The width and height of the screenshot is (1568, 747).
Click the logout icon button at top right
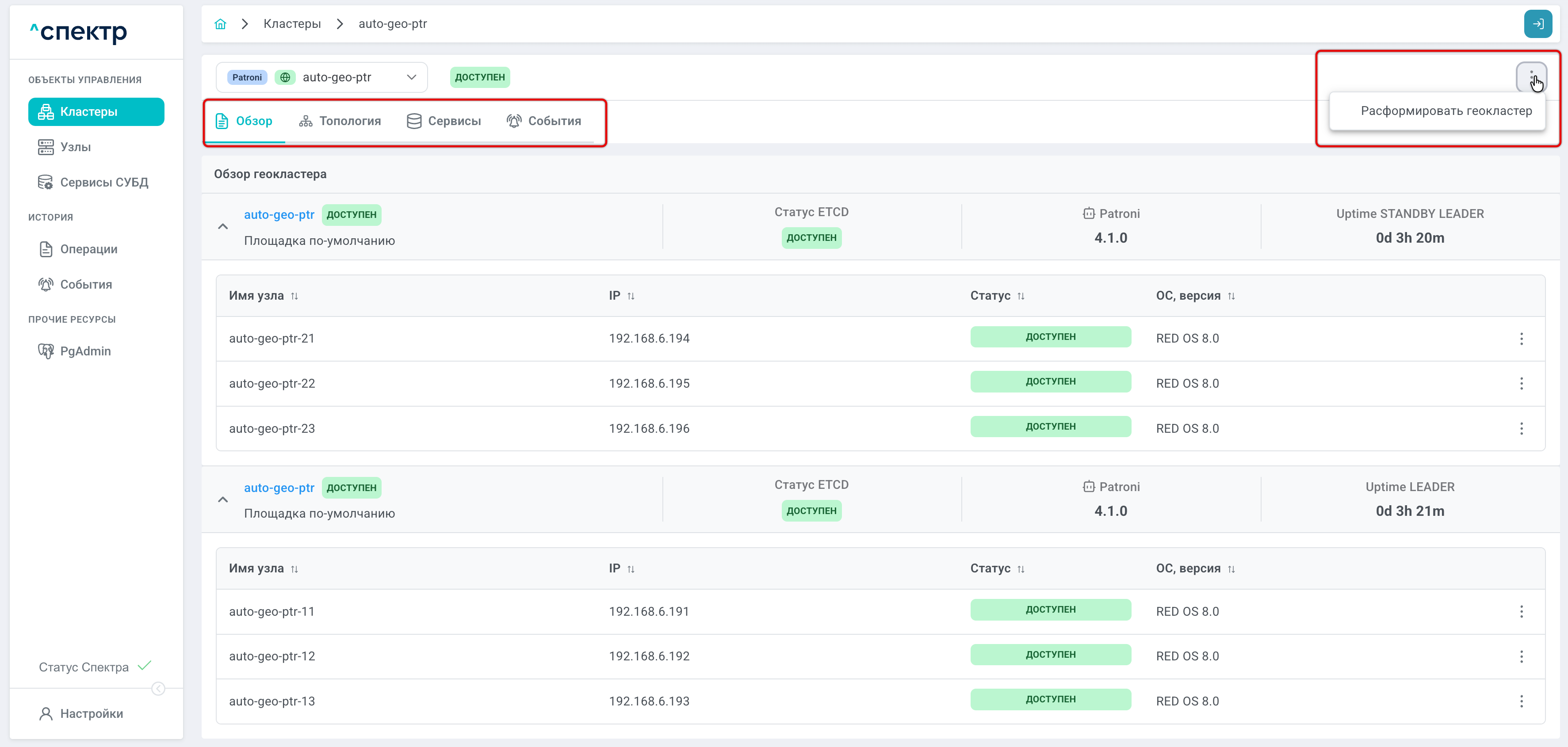(1537, 24)
